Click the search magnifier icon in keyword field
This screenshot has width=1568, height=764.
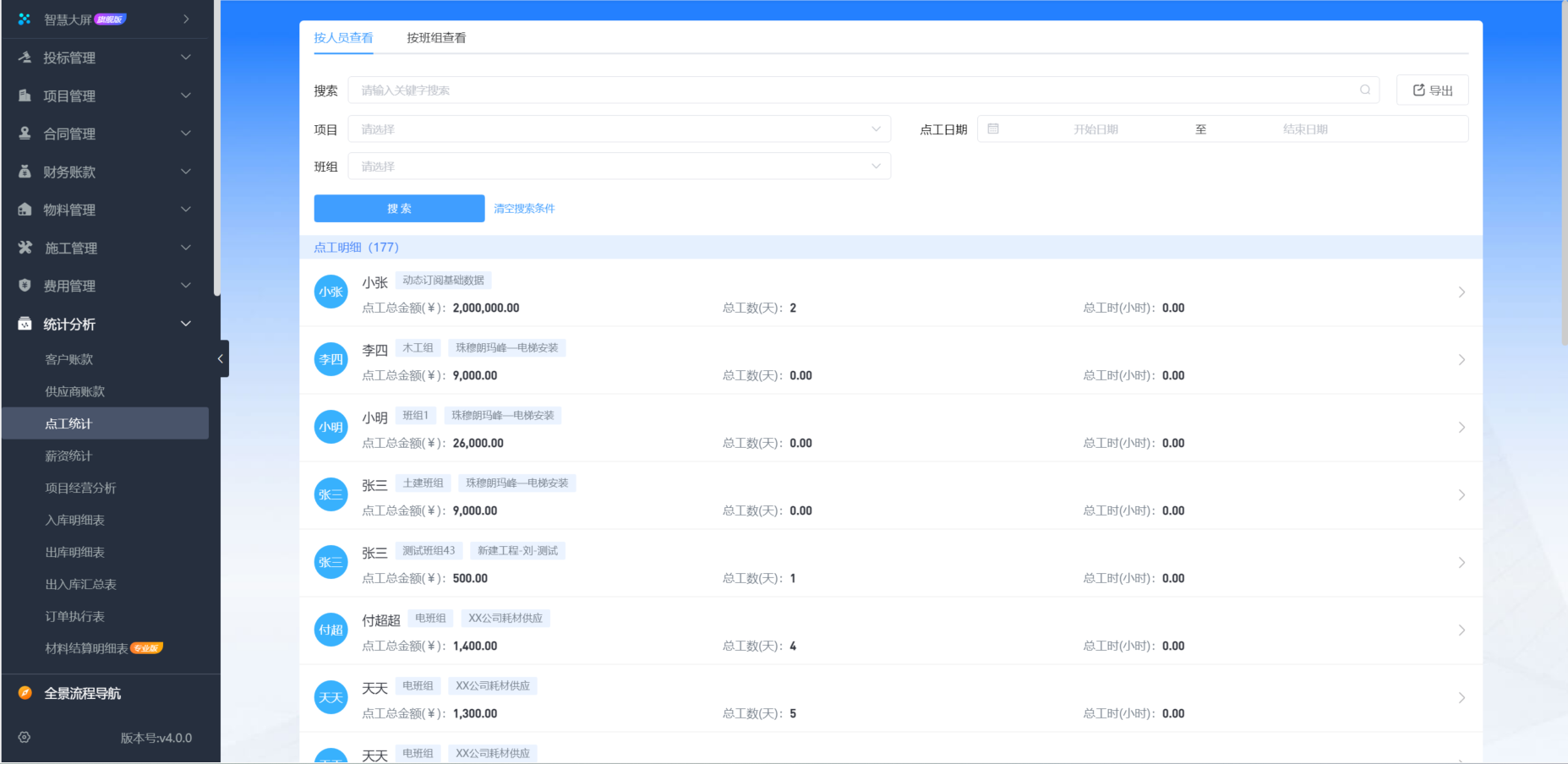point(1364,90)
